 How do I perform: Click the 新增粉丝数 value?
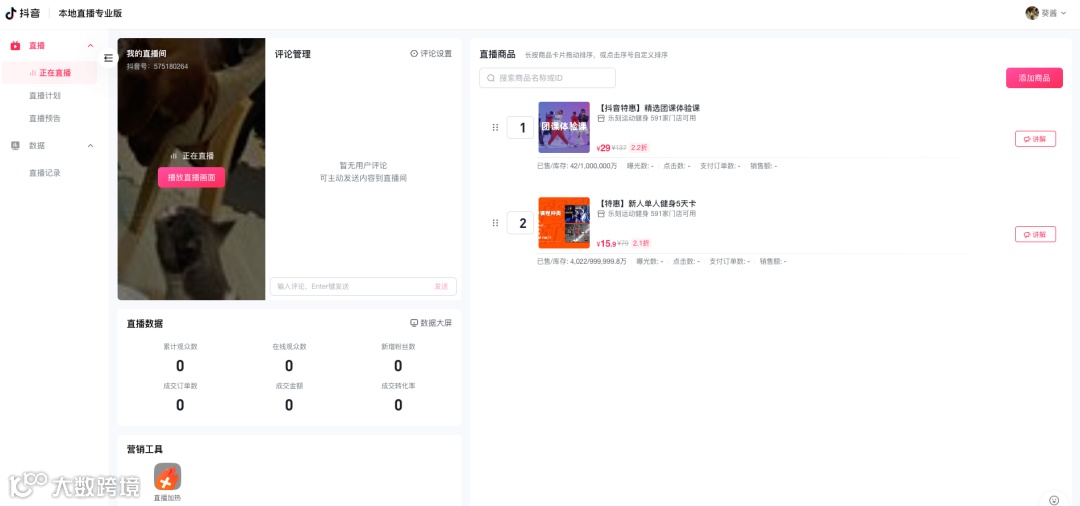[x=398, y=366]
